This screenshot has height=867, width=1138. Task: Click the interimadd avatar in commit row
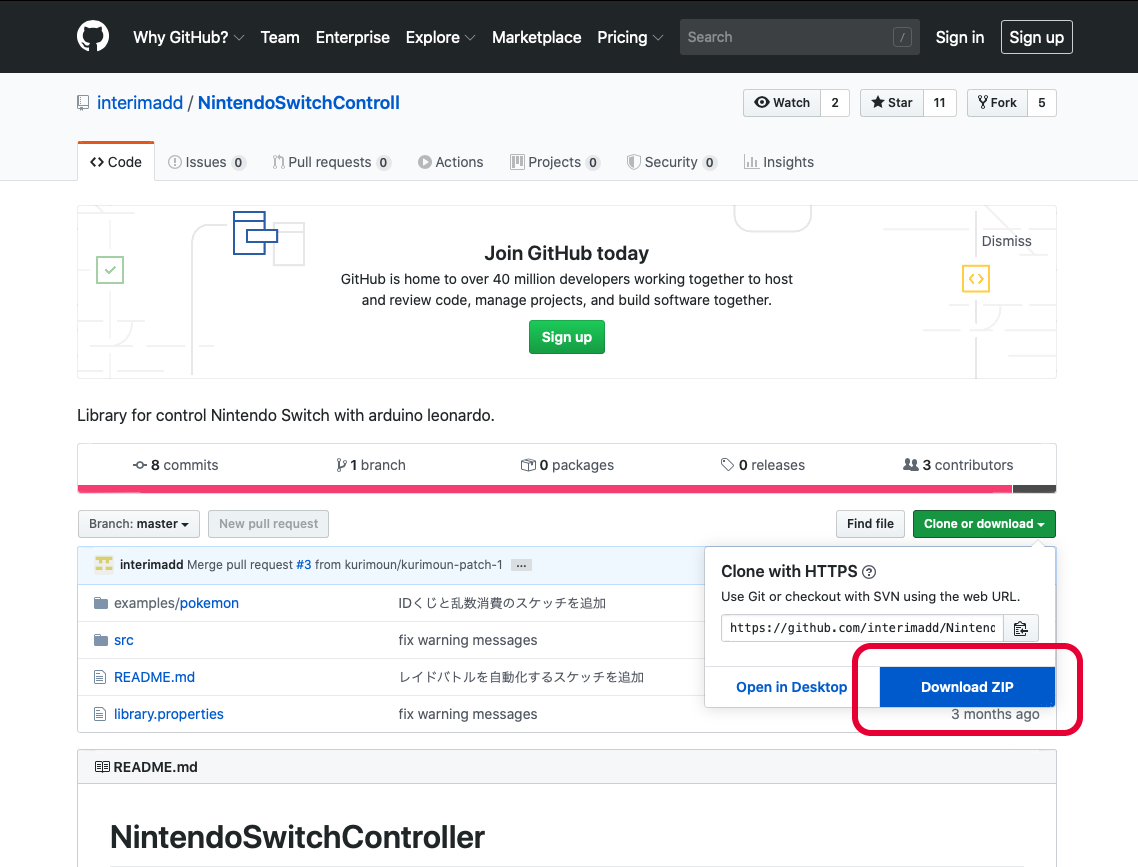pyautogui.click(x=104, y=564)
